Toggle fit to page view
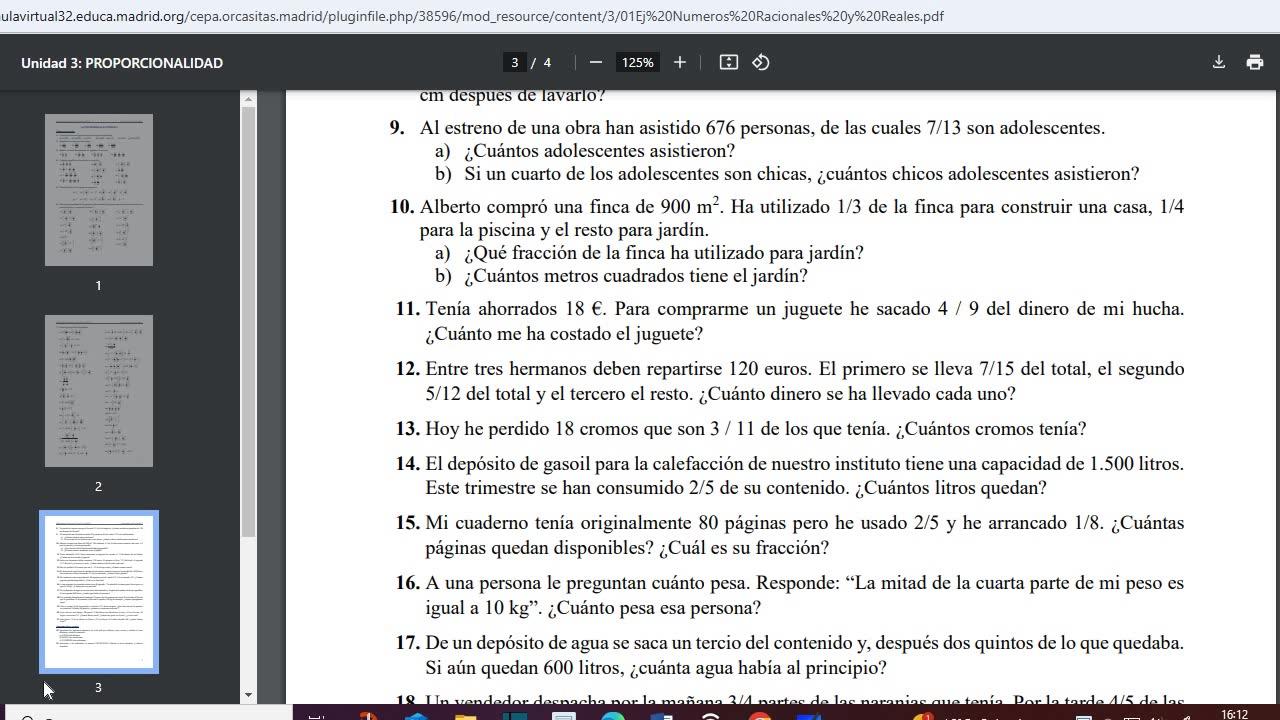The image size is (1280, 720). [x=729, y=62]
